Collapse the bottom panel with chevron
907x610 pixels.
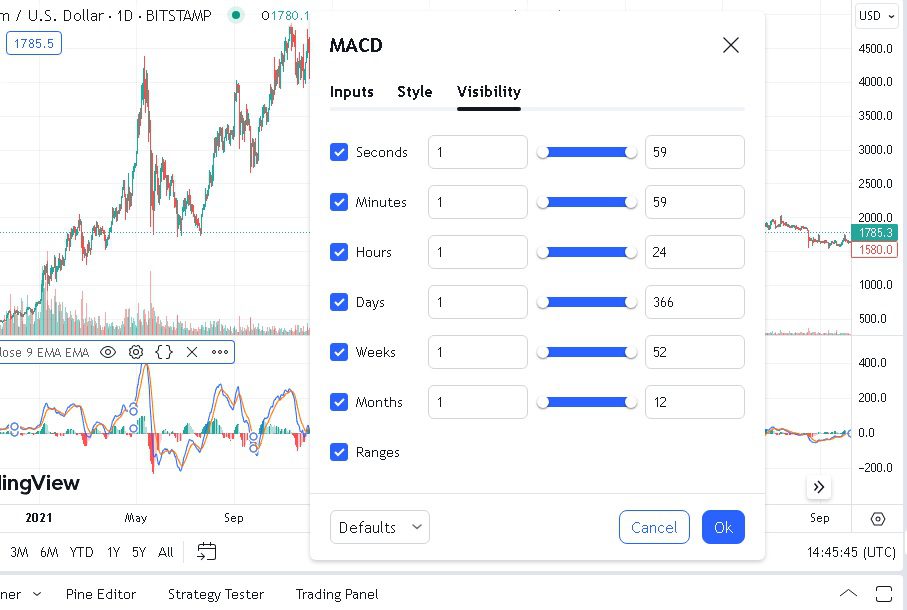point(848,593)
